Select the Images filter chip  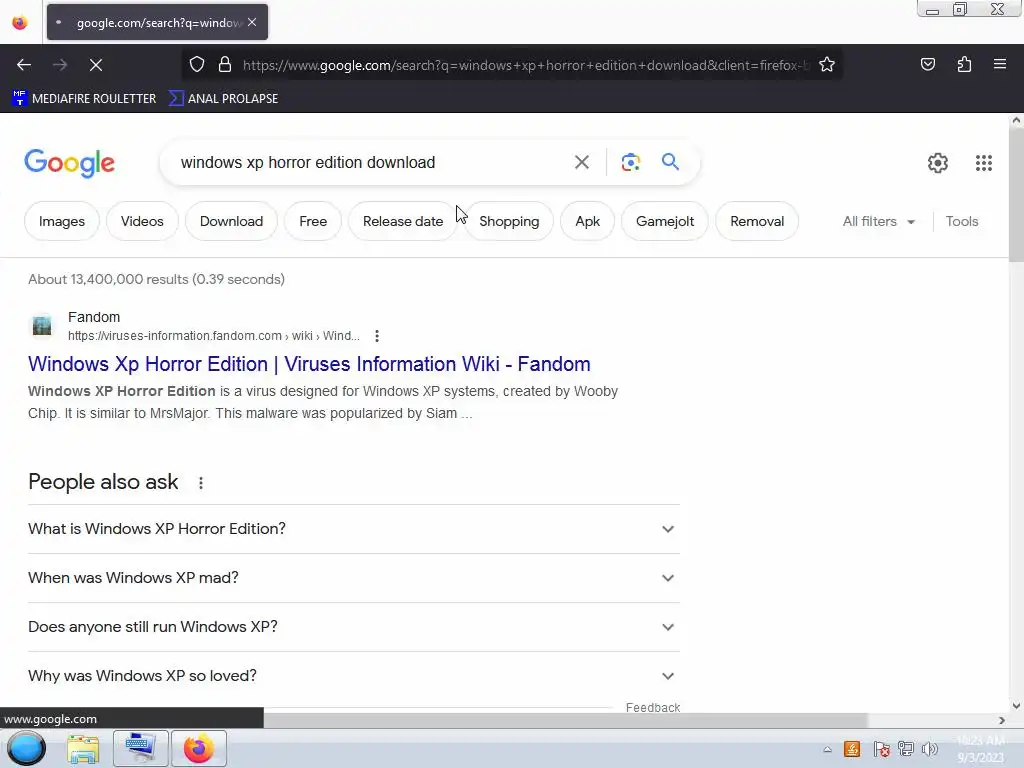(61, 221)
